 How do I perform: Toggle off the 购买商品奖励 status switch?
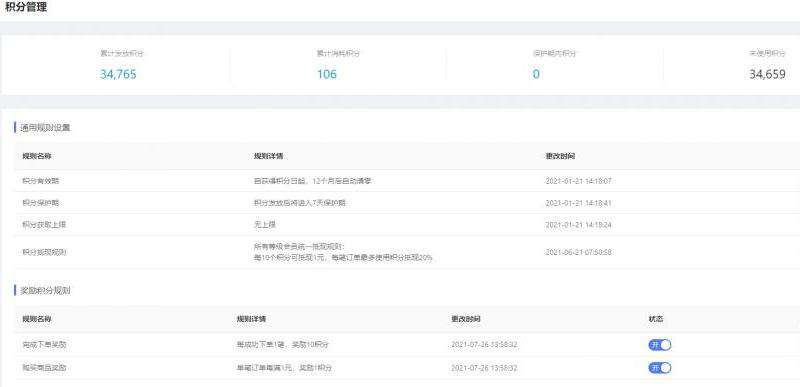[x=660, y=368]
